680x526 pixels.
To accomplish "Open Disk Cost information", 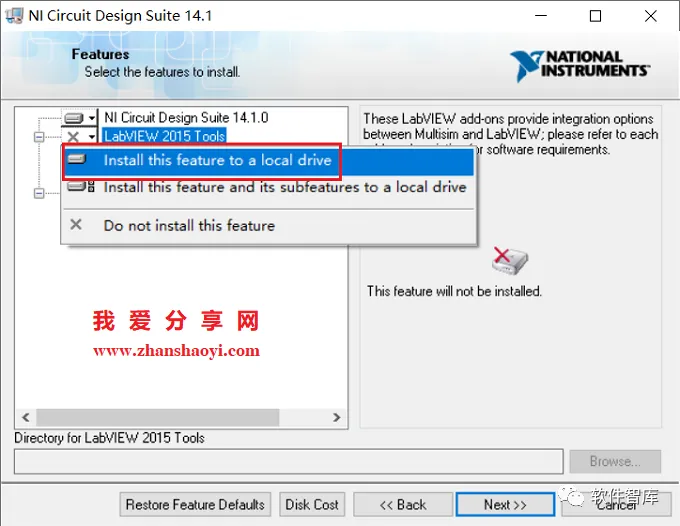I will 312,504.
